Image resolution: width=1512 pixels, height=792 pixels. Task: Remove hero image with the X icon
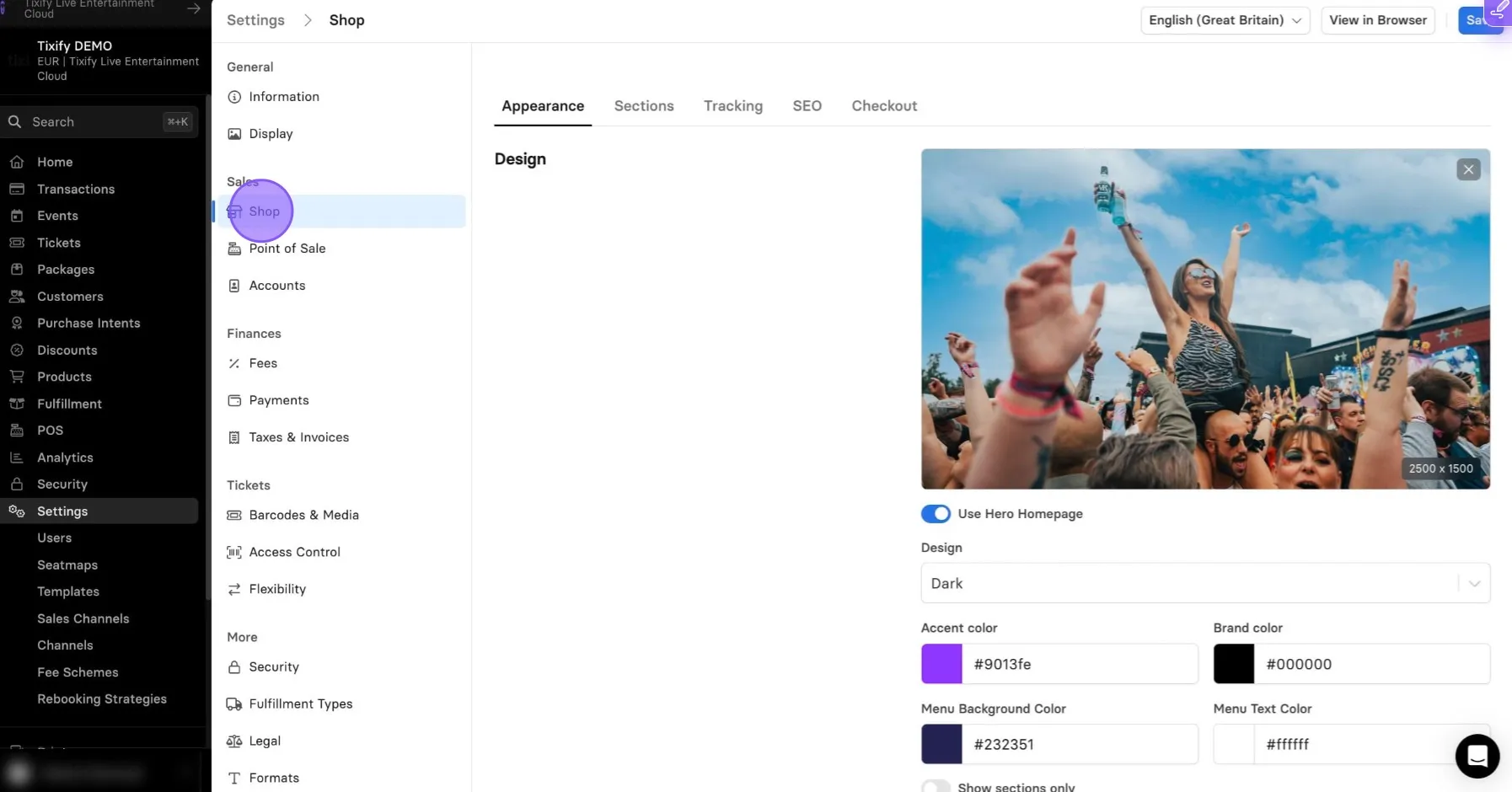pyautogui.click(x=1468, y=169)
